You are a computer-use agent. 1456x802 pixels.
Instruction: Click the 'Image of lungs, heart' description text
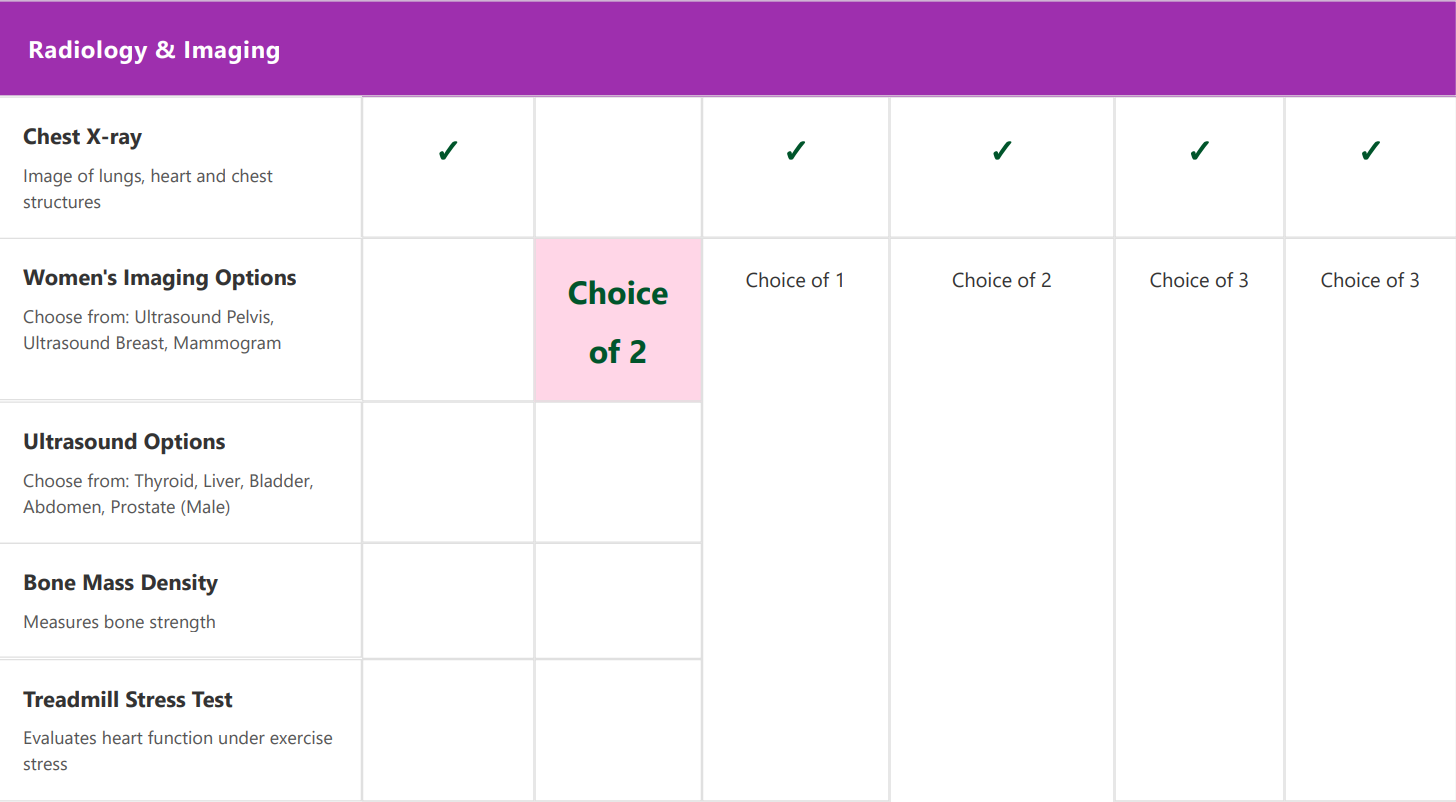click(x=148, y=189)
